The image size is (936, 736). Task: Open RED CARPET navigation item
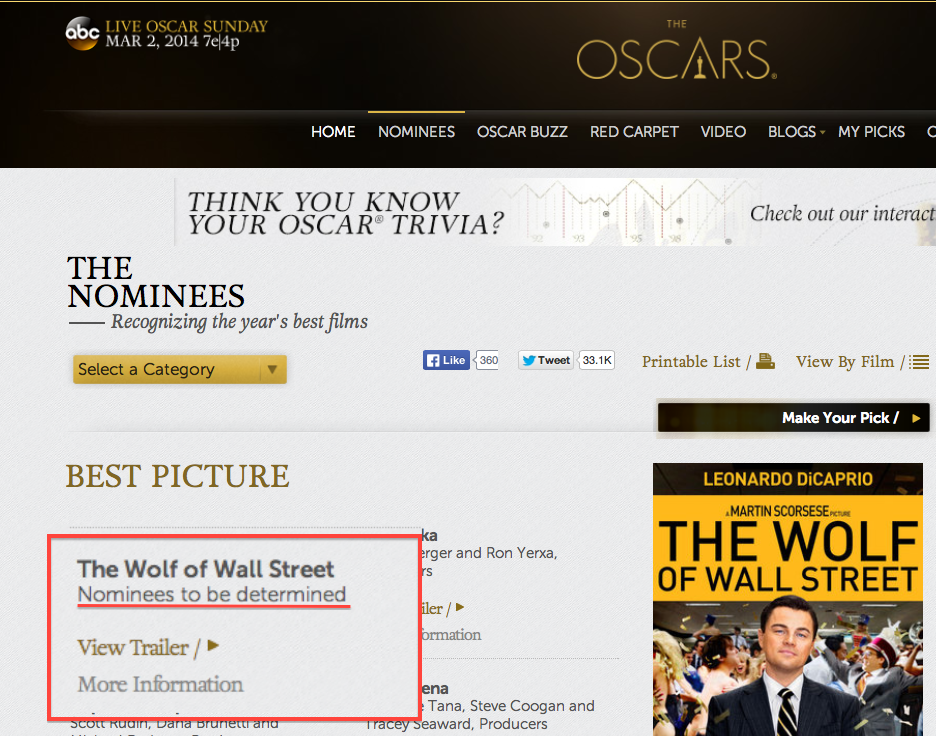634,132
